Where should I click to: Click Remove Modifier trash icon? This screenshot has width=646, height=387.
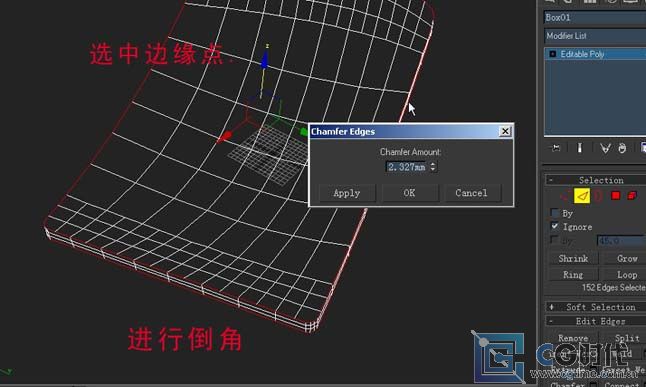click(622, 148)
